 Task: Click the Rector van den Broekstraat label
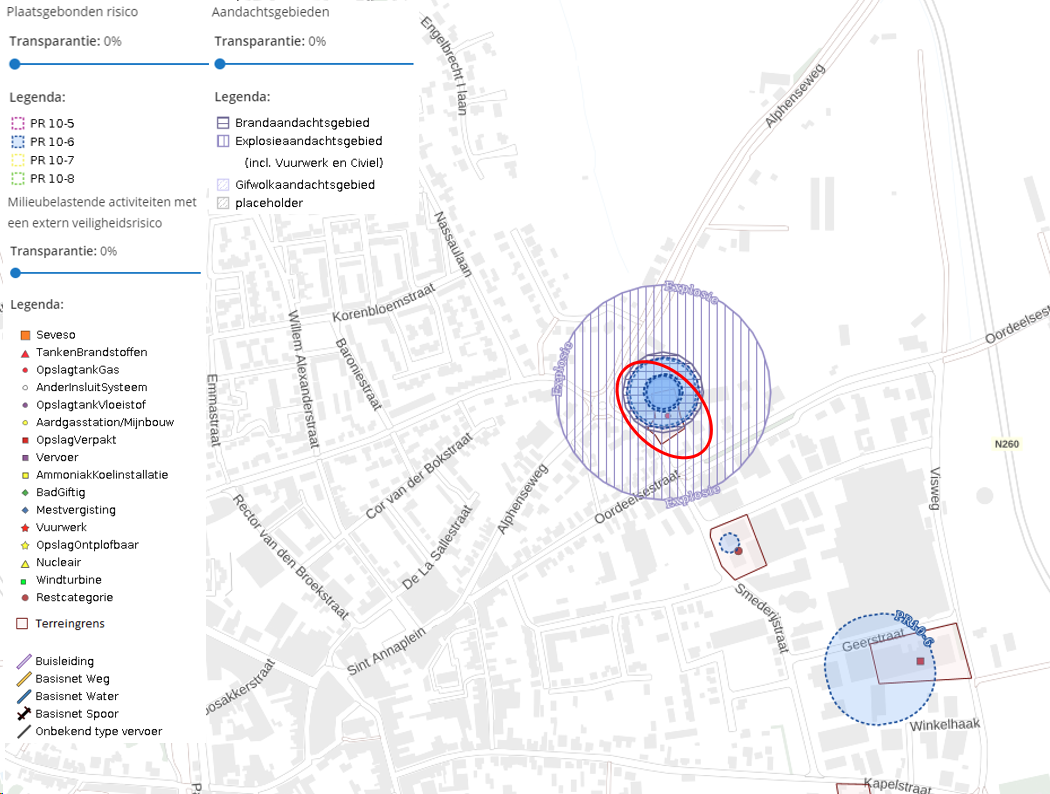pyautogui.click(x=291, y=556)
